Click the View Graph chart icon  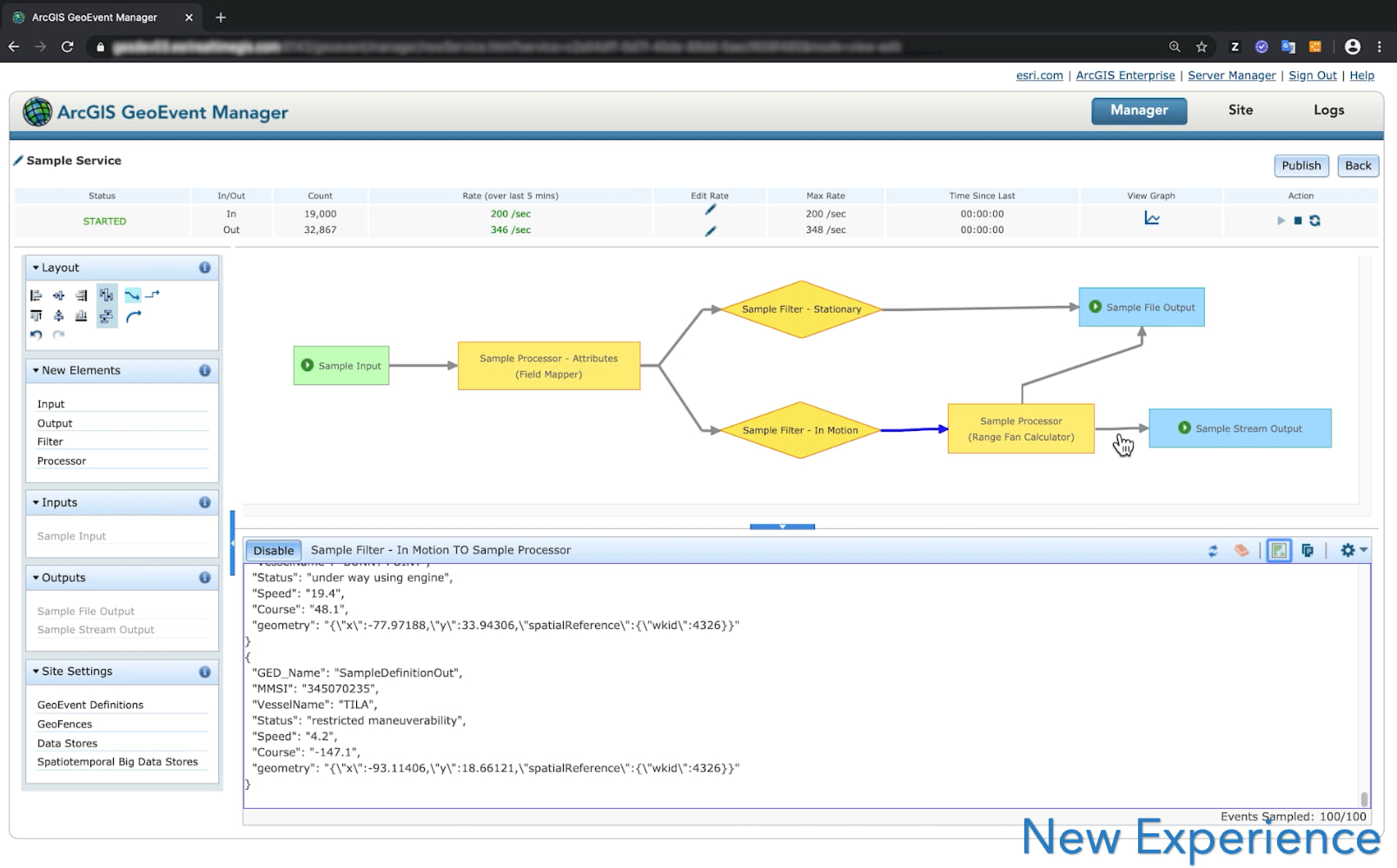coord(1152,220)
